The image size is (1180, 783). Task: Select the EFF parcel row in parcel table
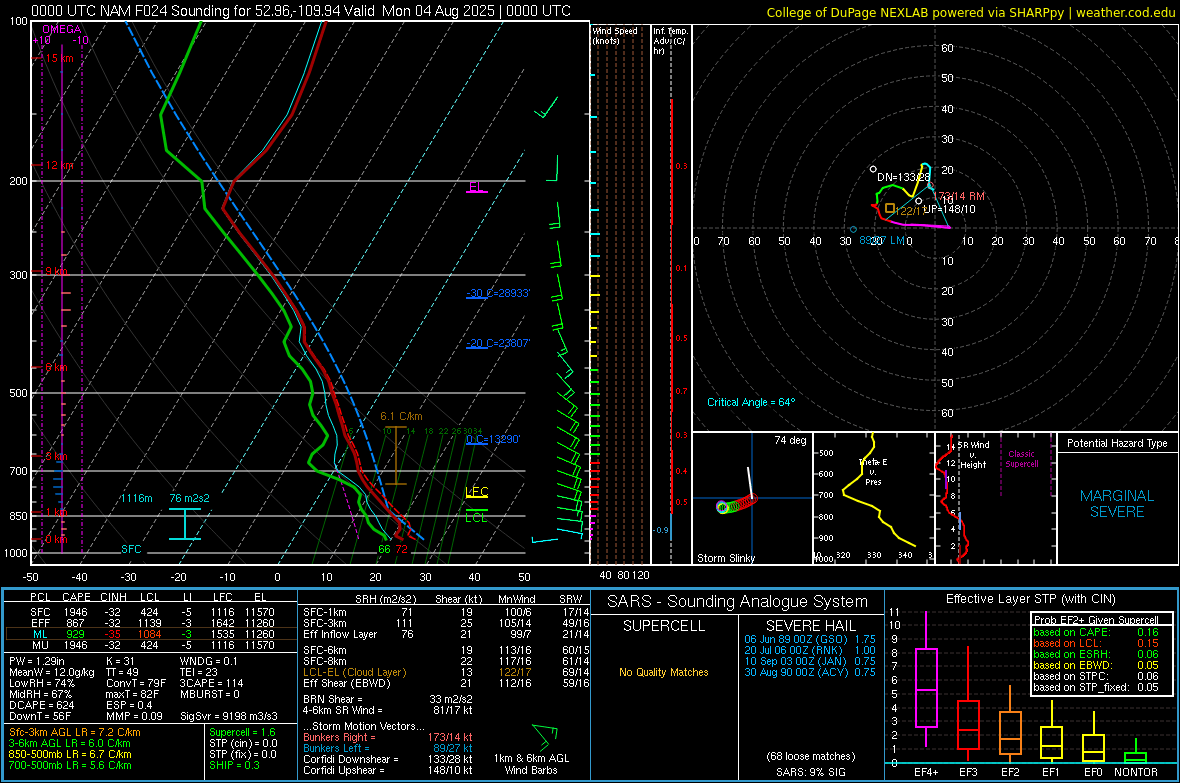point(152,623)
